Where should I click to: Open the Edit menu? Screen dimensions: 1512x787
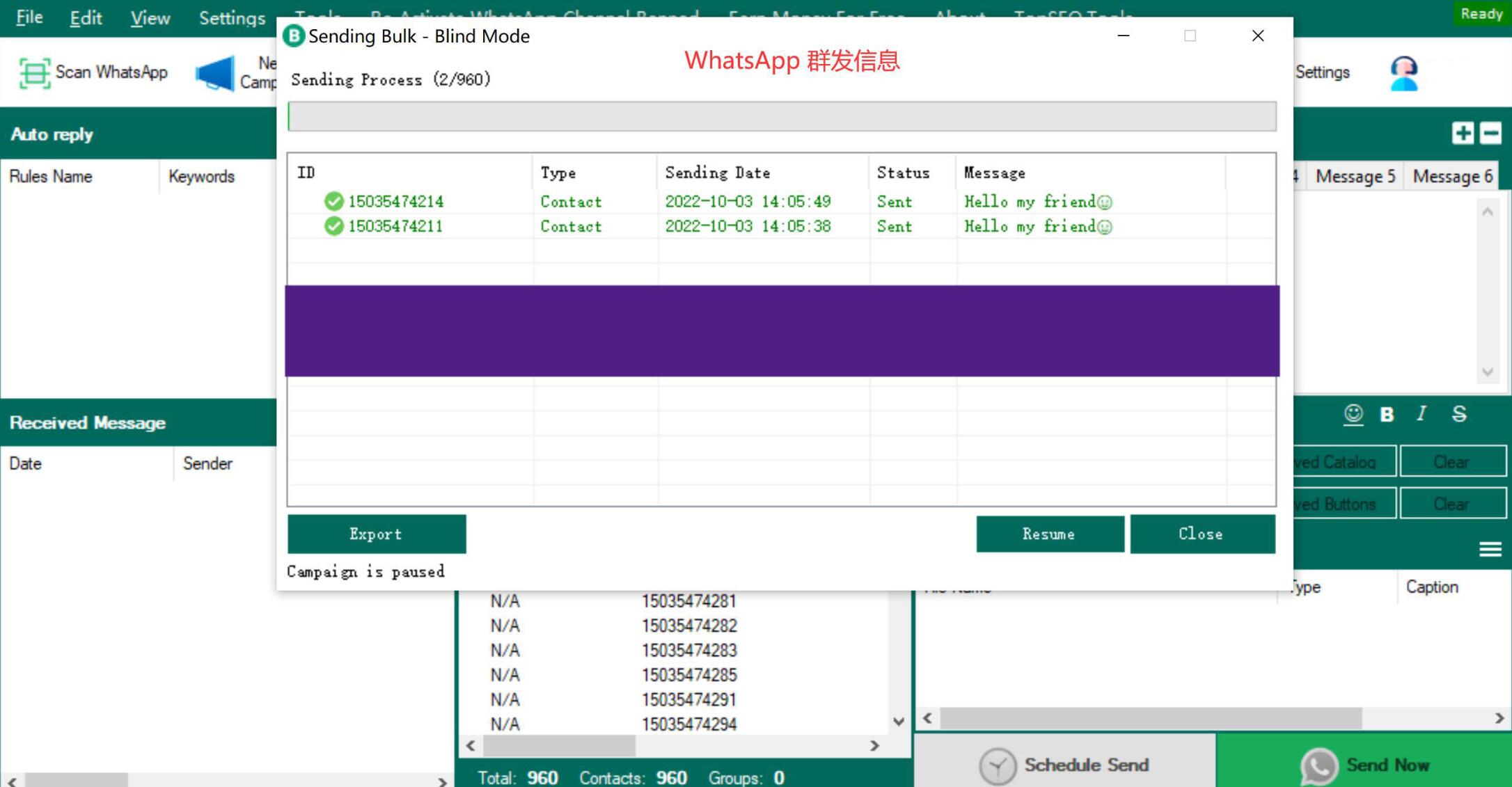86,17
